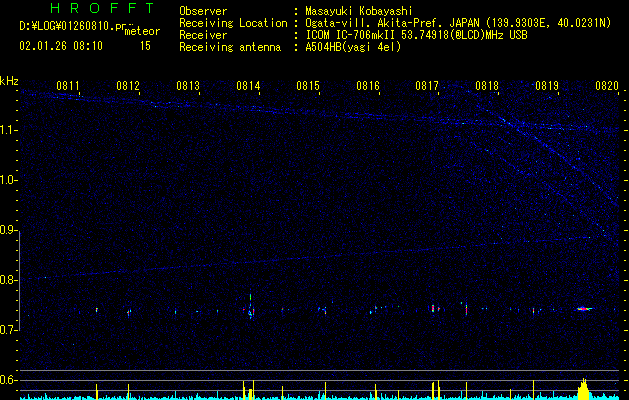Click the 0812 time marker
Image resolution: width=629 pixels, height=400 pixels.
coord(128,85)
